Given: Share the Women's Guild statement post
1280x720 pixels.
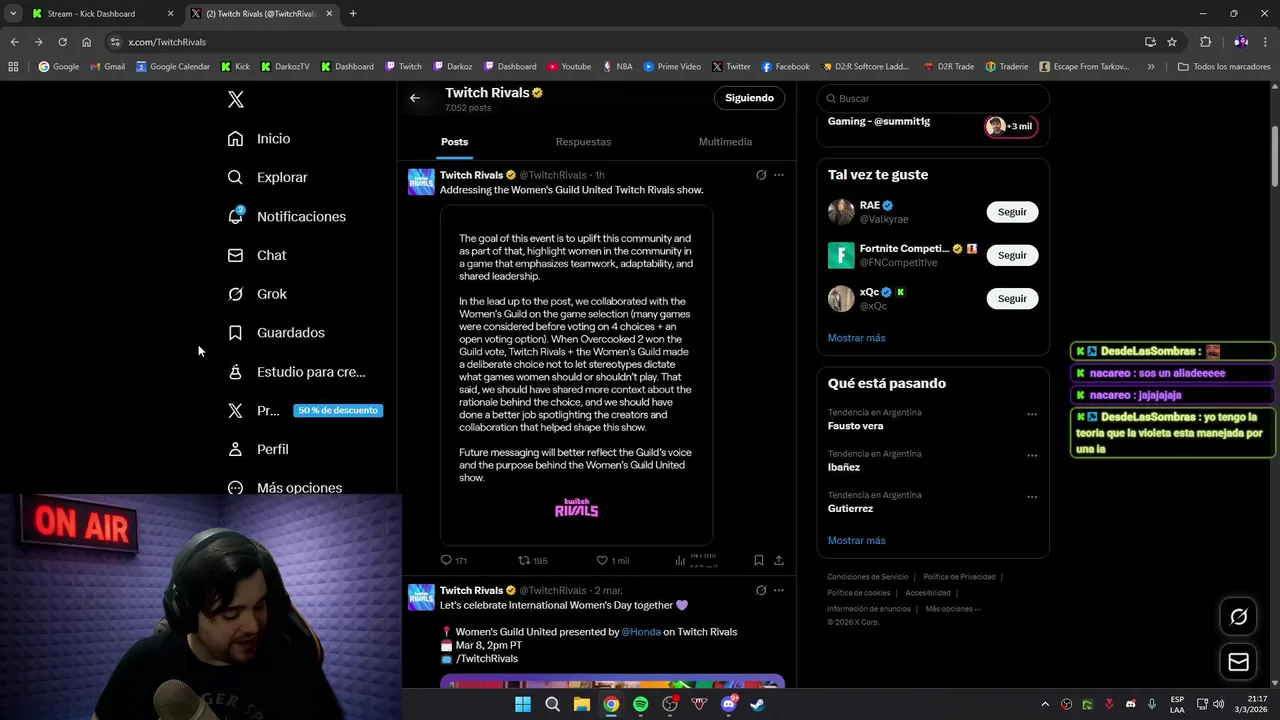Looking at the screenshot, I should pos(779,561).
